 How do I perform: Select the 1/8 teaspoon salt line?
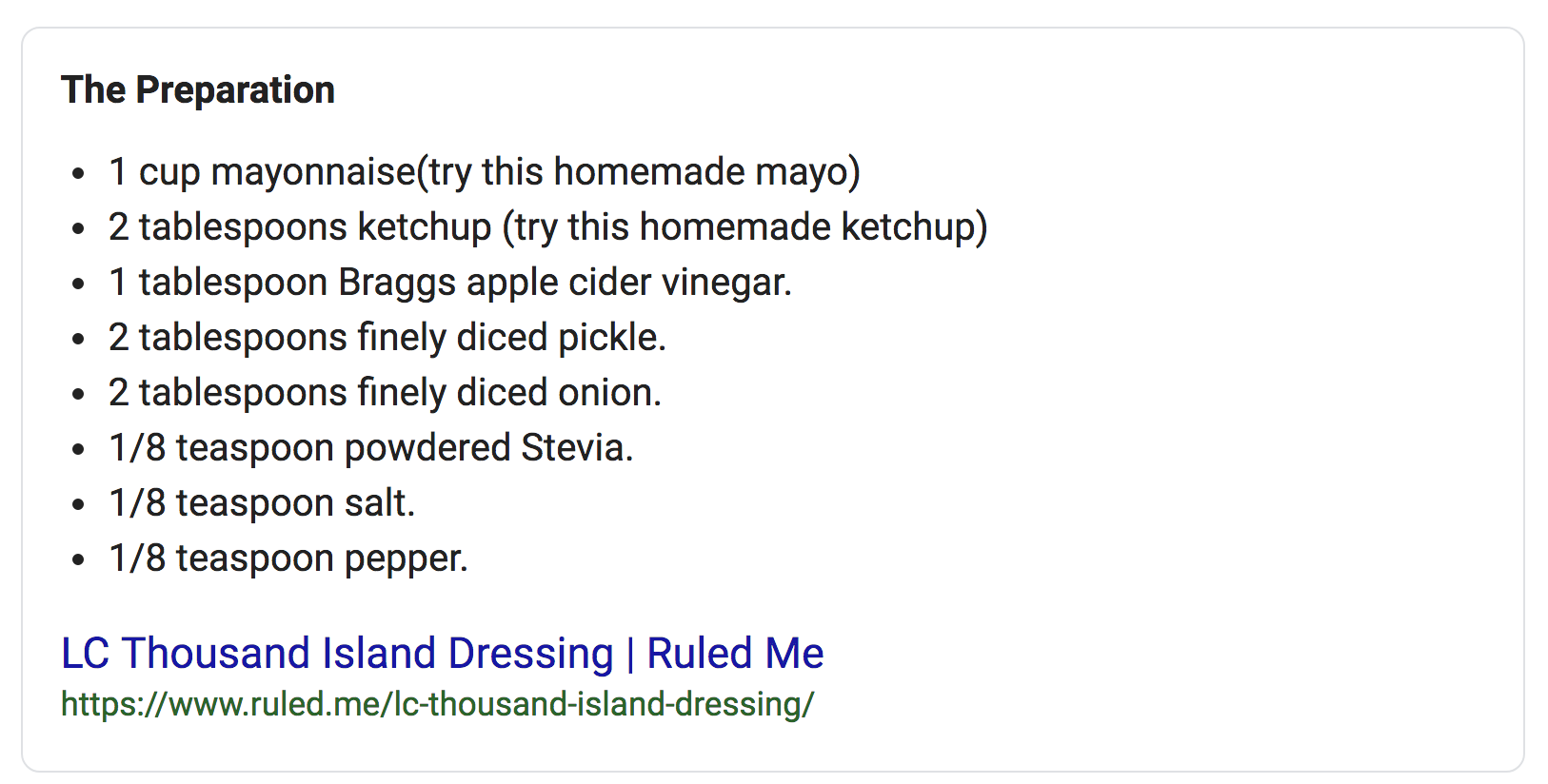[x=262, y=503]
